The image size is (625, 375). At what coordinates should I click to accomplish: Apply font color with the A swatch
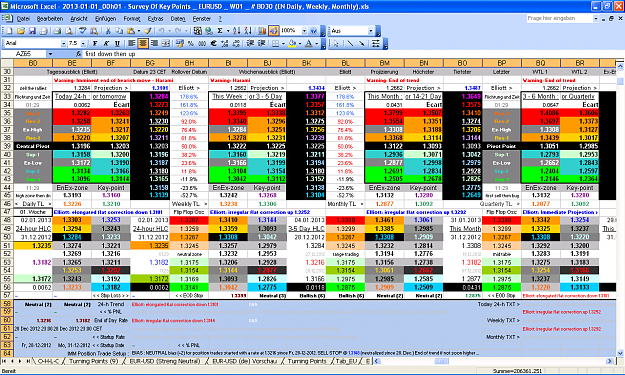click(x=309, y=43)
